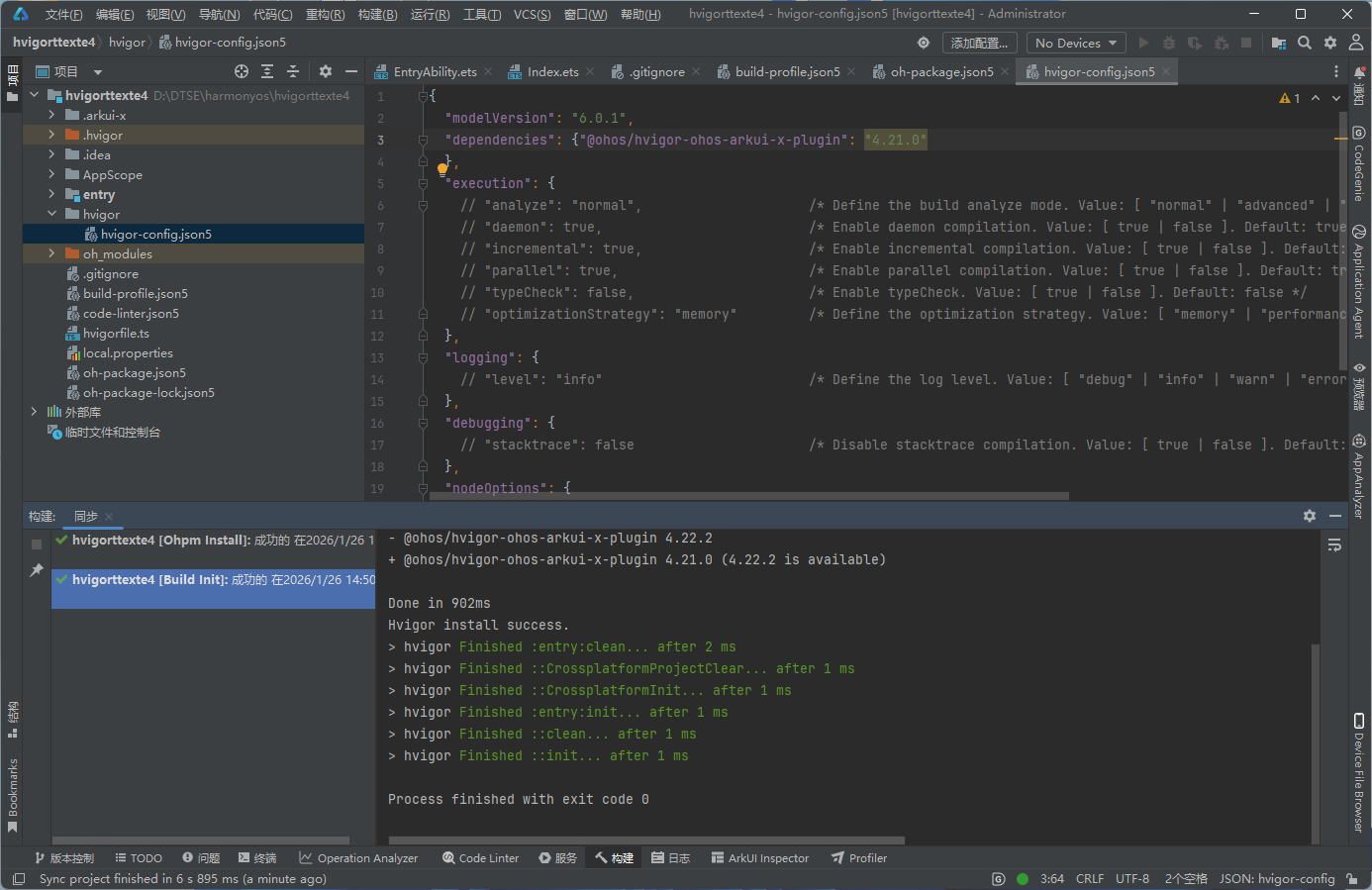Click the yellow lightbulb quick-fix icon
The image size is (1372, 890).
click(442, 169)
